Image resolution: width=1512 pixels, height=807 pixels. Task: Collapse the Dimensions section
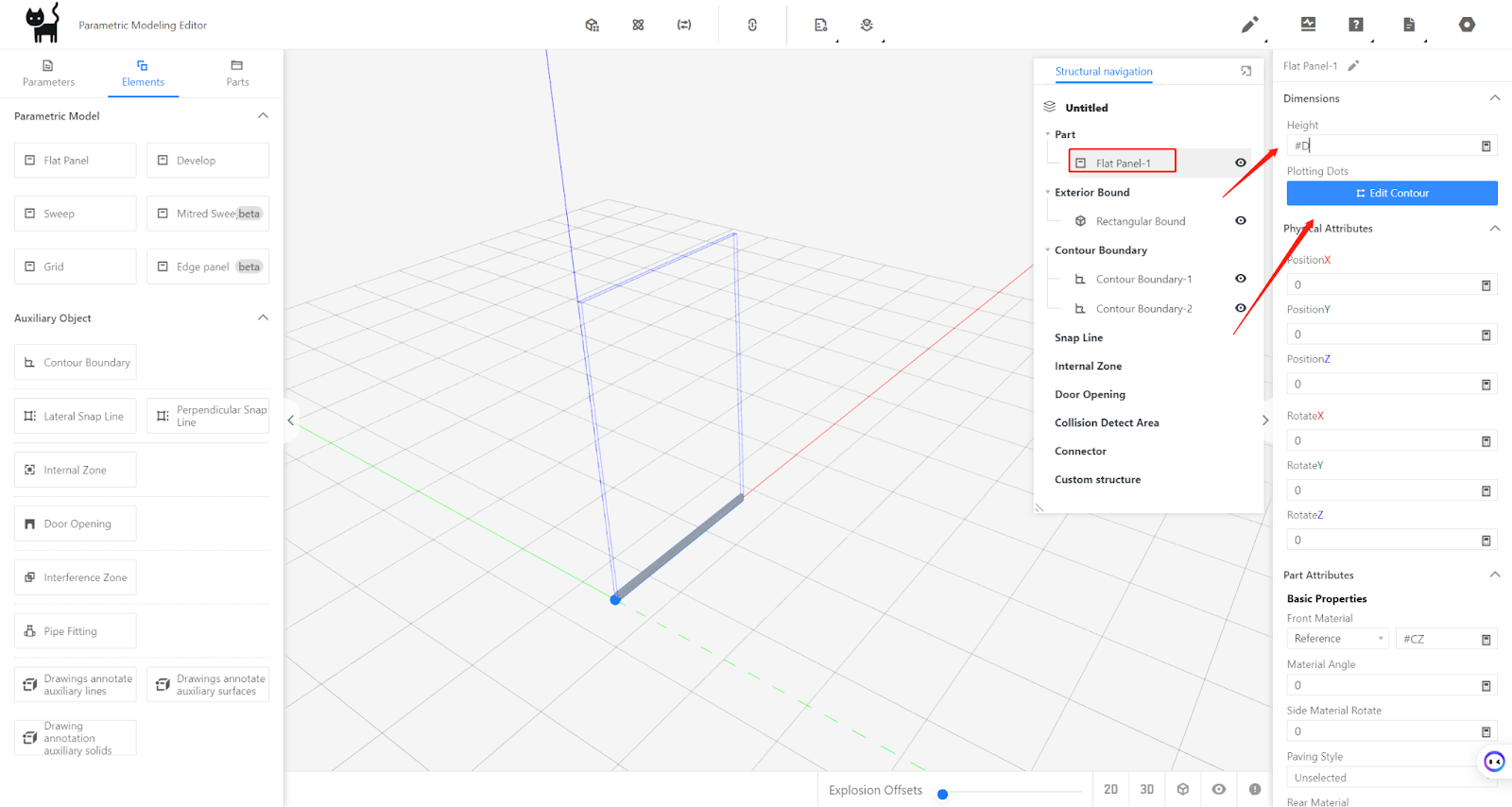point(1494,98)
